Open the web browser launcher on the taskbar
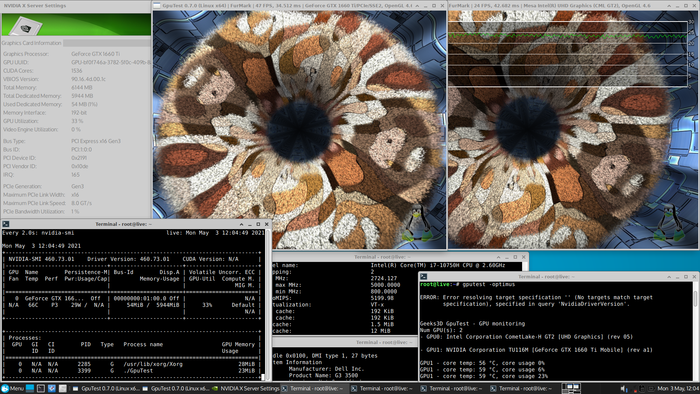 [52, 389]
